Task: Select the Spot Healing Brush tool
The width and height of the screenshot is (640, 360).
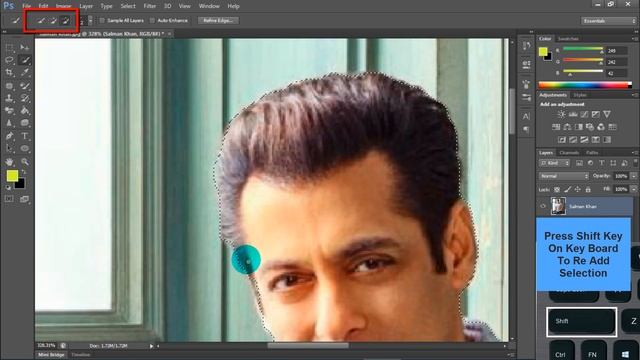Action: (x=9, y=86)
